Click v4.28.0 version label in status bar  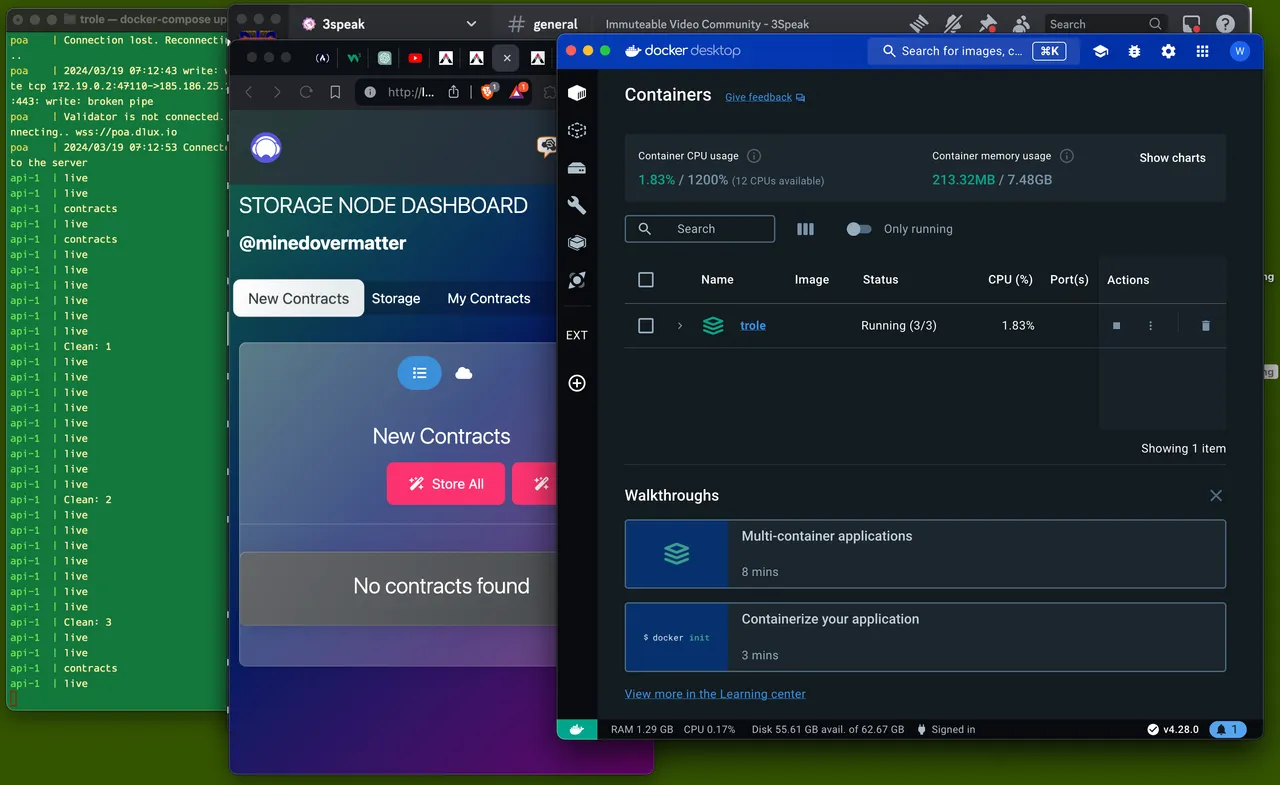click(x=1173, y=730)
